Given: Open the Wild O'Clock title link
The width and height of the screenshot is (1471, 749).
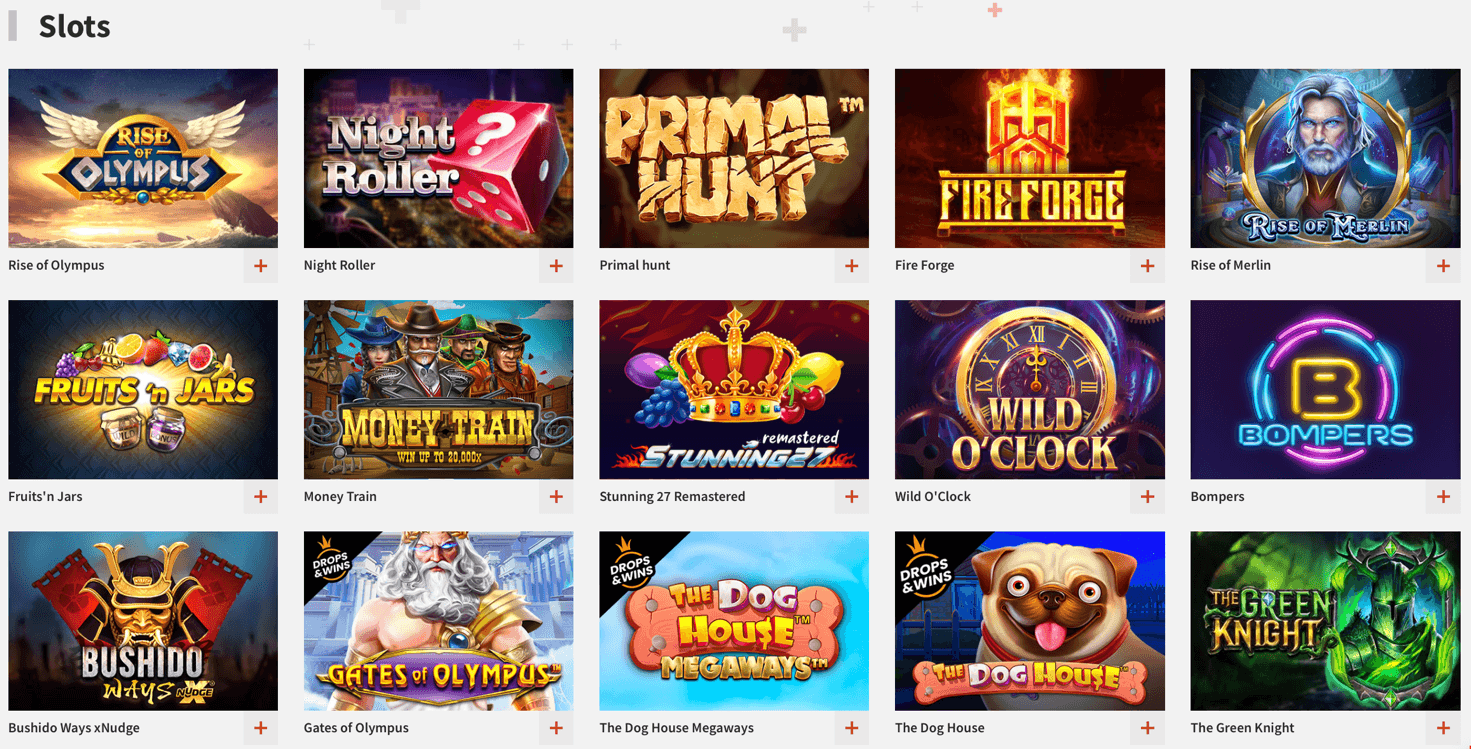Looking at the screenshot, I should pos(933,497).
